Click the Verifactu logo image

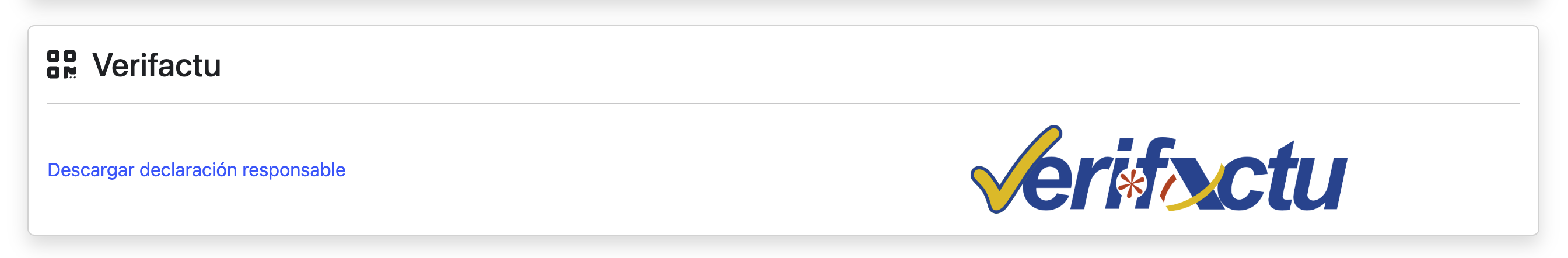pyautogui.click(x=1159, y=170)
